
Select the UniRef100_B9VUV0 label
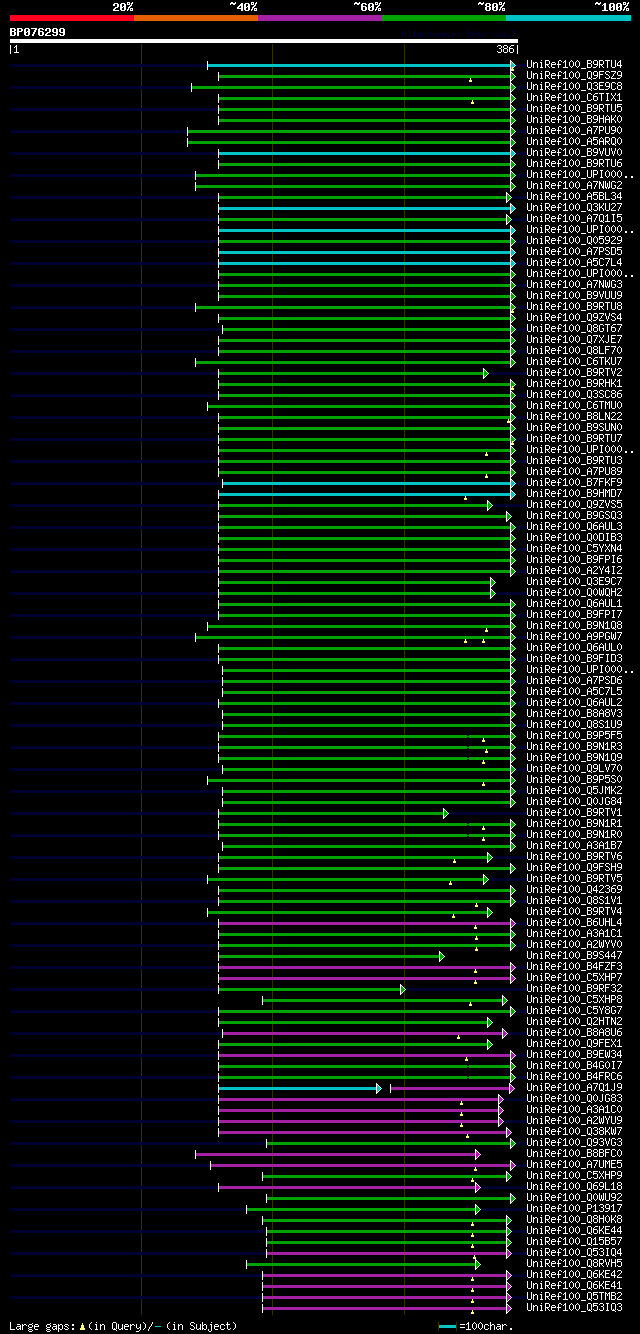click(x=574, y=153)
